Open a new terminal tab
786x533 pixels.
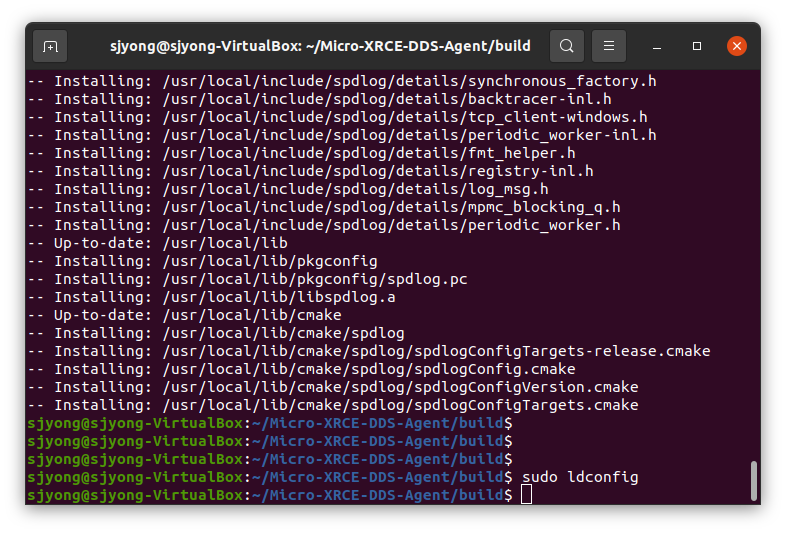click(50, 46)
